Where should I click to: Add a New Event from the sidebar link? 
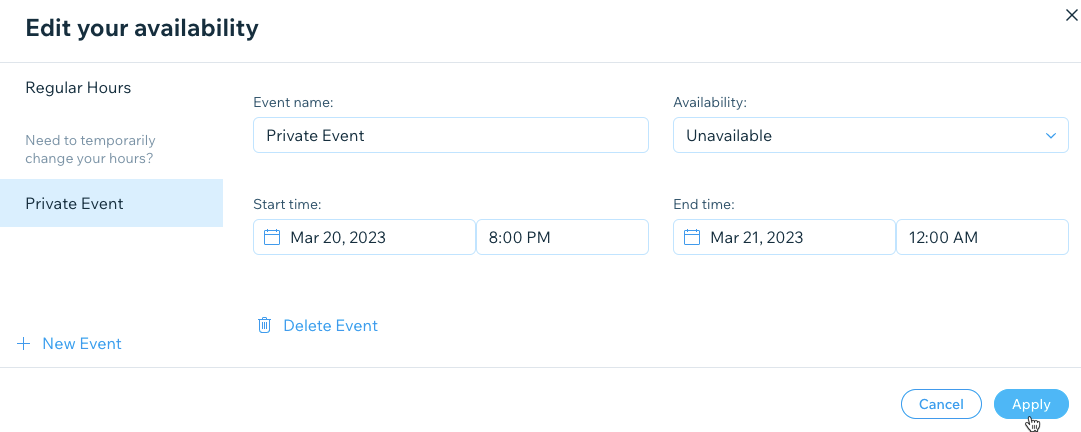[x=81, y=344]
